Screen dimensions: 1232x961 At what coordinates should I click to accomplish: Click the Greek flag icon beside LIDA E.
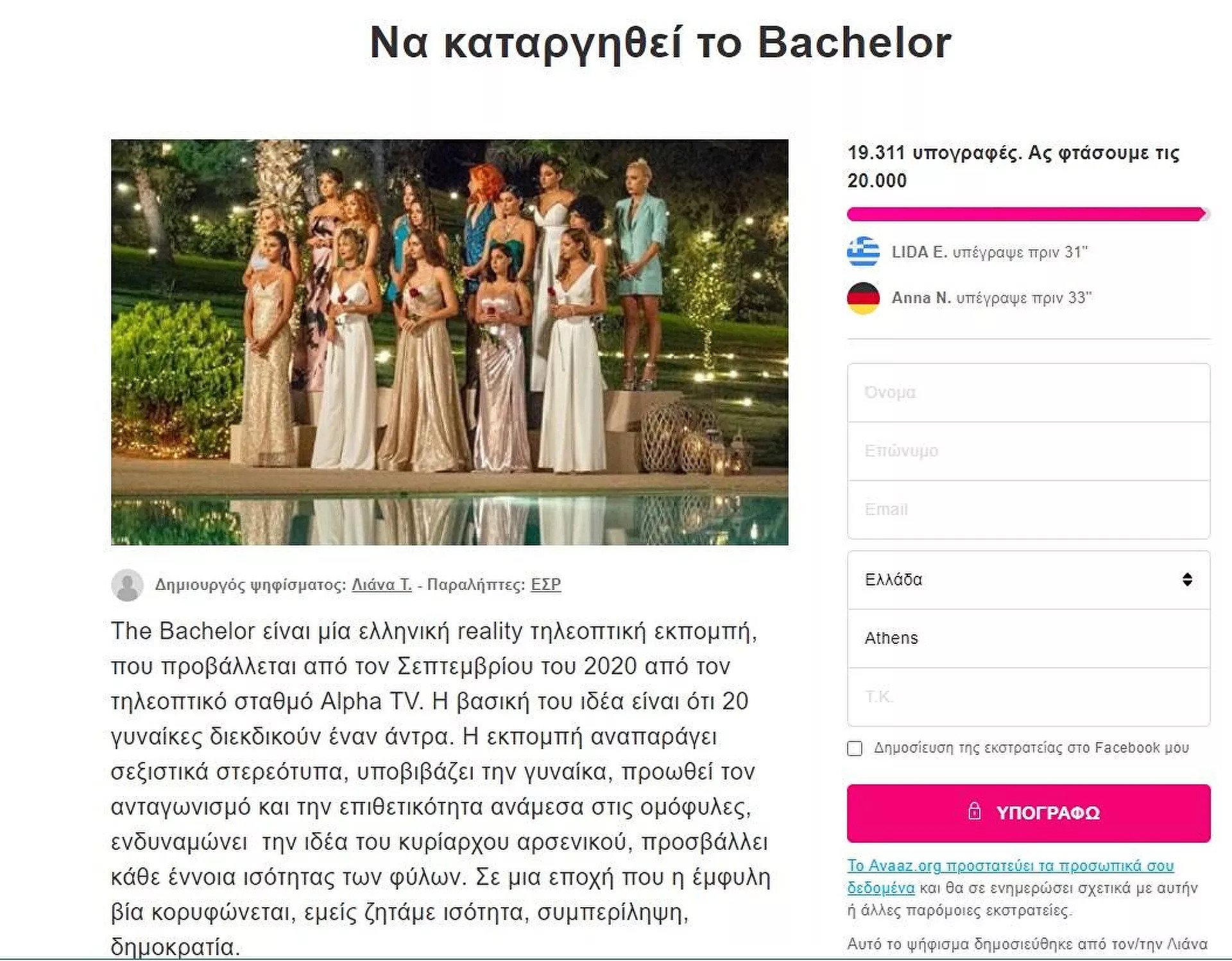[863, 252]
